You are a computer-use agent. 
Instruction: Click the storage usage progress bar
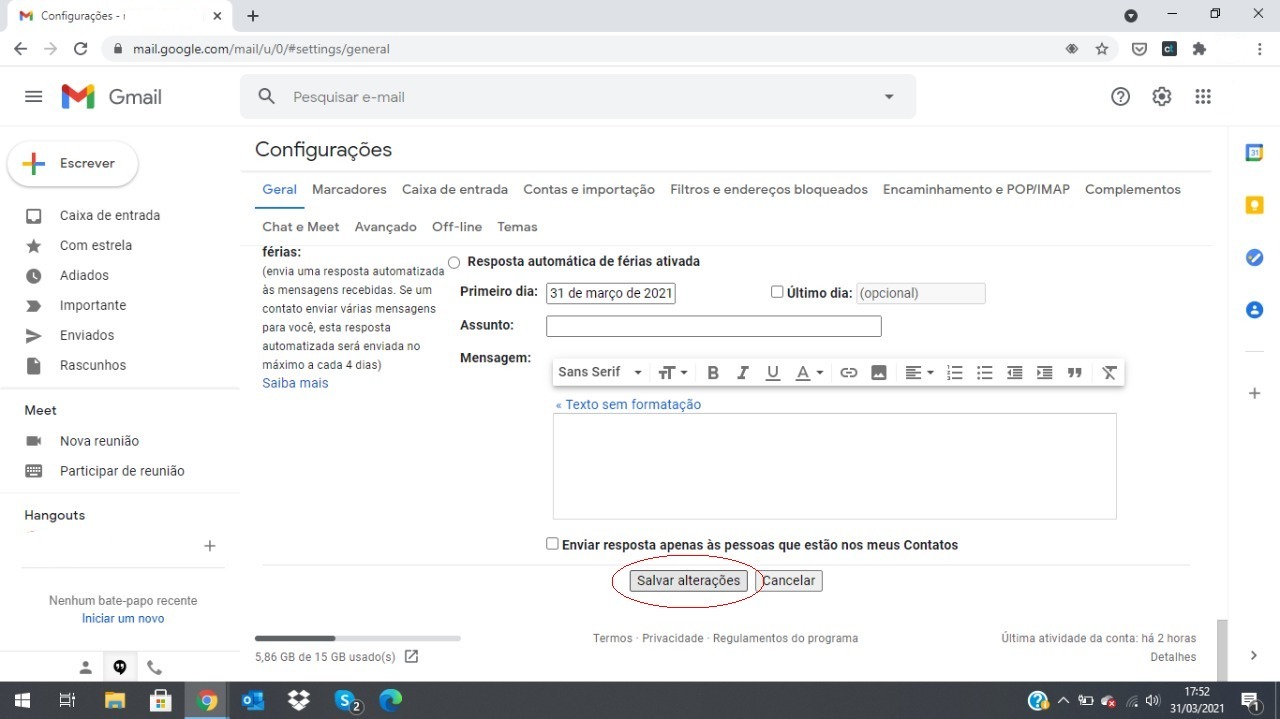358,638
